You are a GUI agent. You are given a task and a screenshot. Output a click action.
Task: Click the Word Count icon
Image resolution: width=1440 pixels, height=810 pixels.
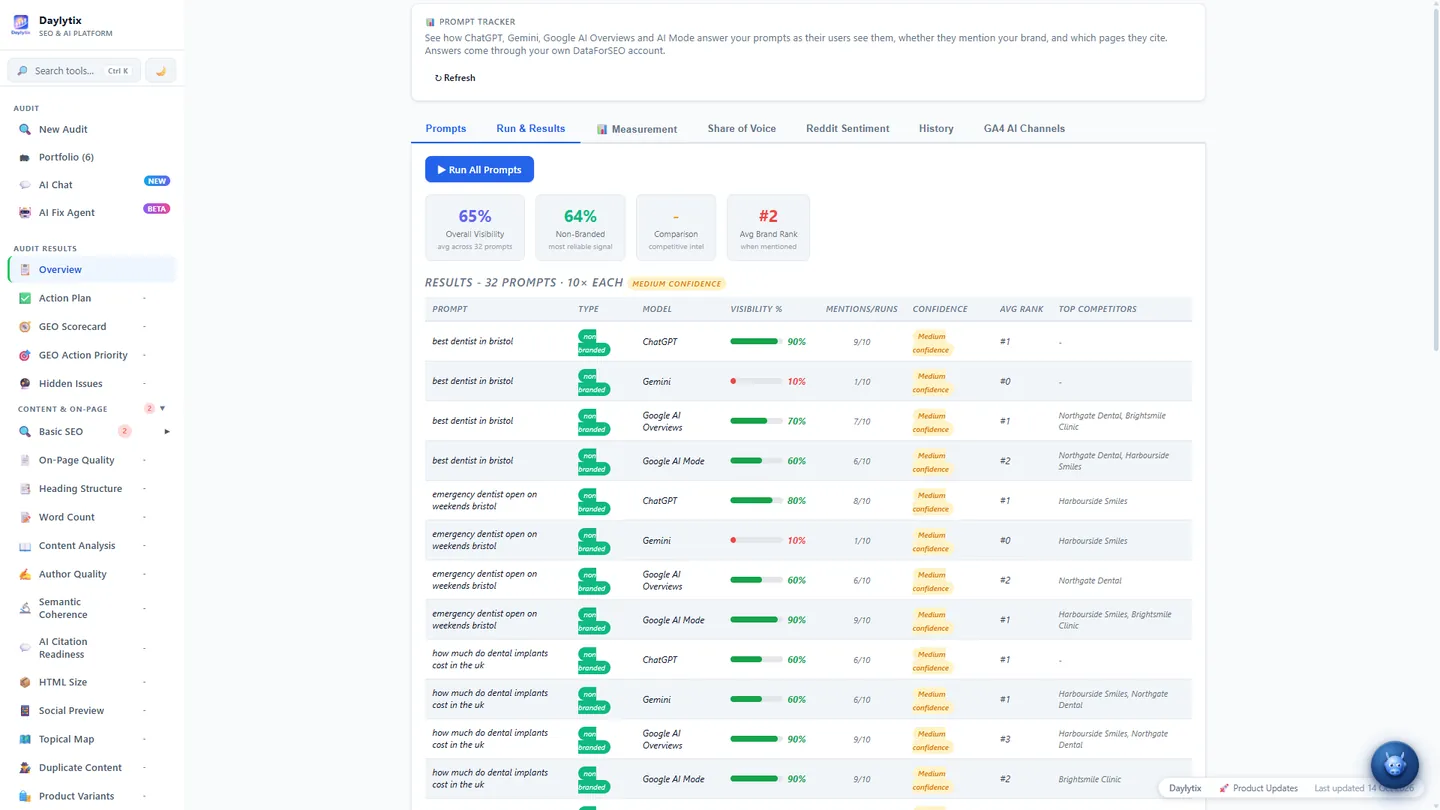click(x=25, y=517)
